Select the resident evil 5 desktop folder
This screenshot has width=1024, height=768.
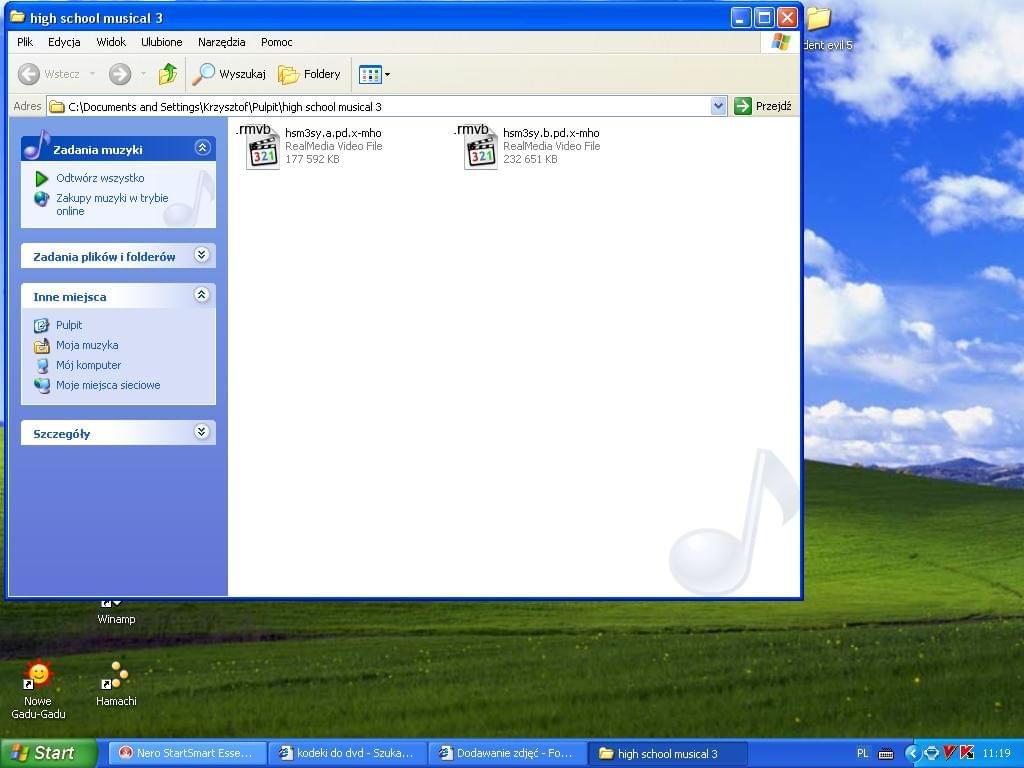pyautogui.click(x=827, y=28)
